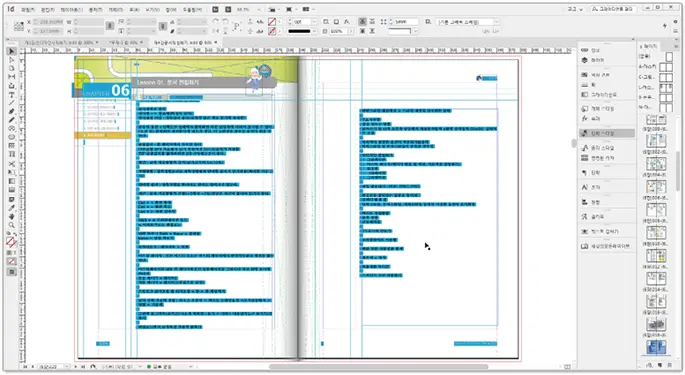Select the Eyedropper tool
Viewport: 685px width, 375px height.
pyautogui.click(x=12, y=208)
